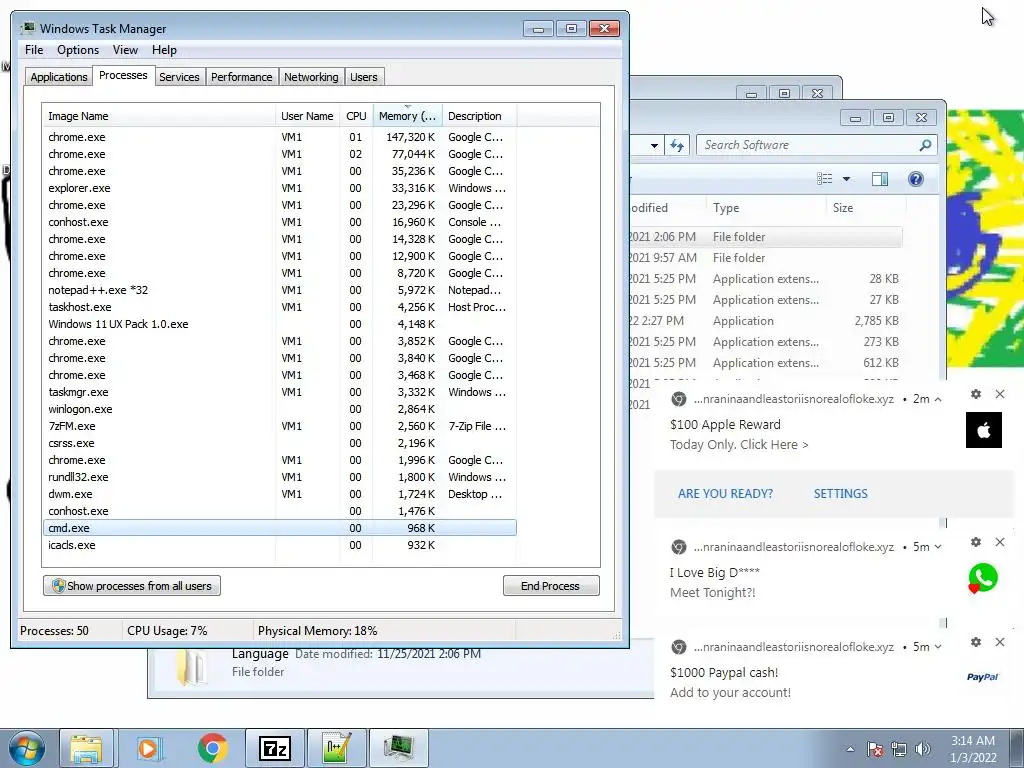Viewport: 1024px width, 768px height.
Task: Open settings gear on the Paypal cash notification
Action: (x=976, y=642)
